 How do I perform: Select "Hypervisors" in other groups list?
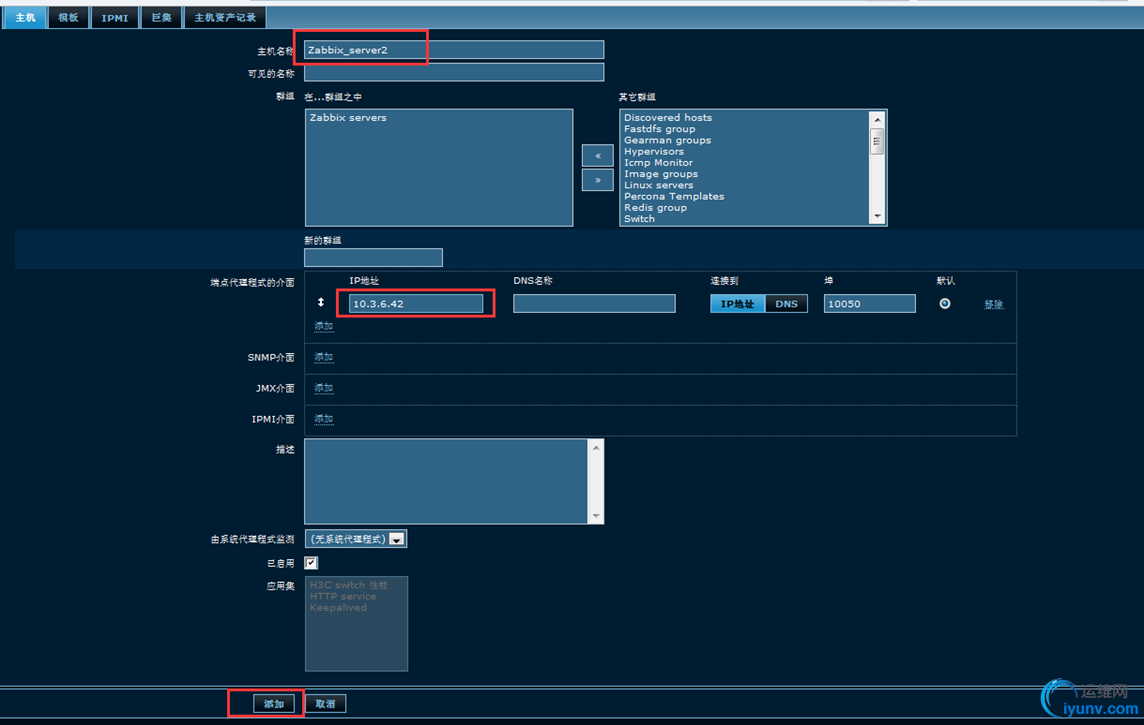[654, 152]
